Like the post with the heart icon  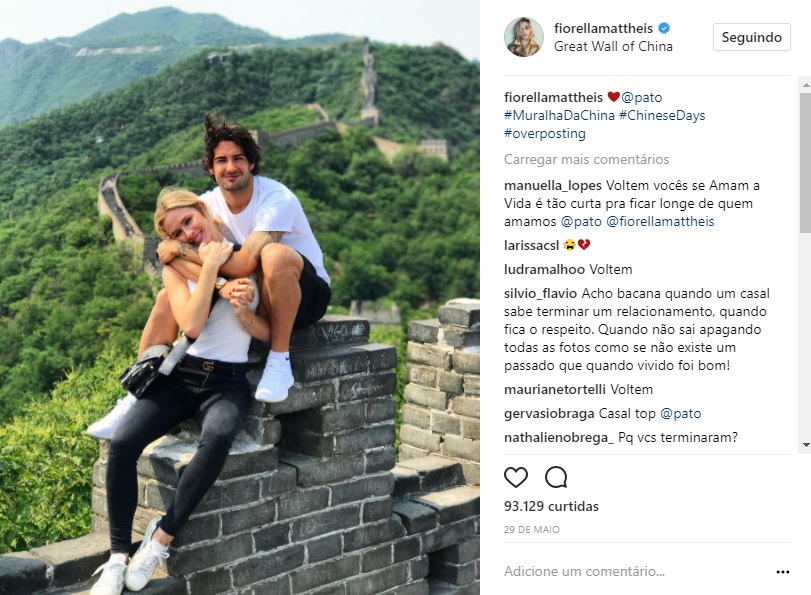(x=516, y=477)
